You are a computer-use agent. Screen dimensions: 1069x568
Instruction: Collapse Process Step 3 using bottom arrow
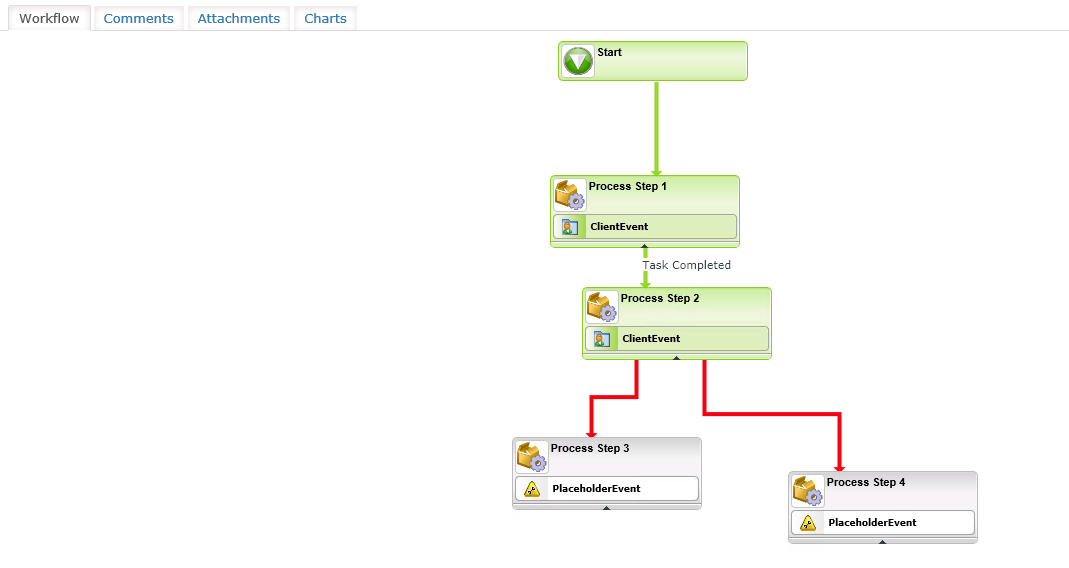[x=606, y=507]
